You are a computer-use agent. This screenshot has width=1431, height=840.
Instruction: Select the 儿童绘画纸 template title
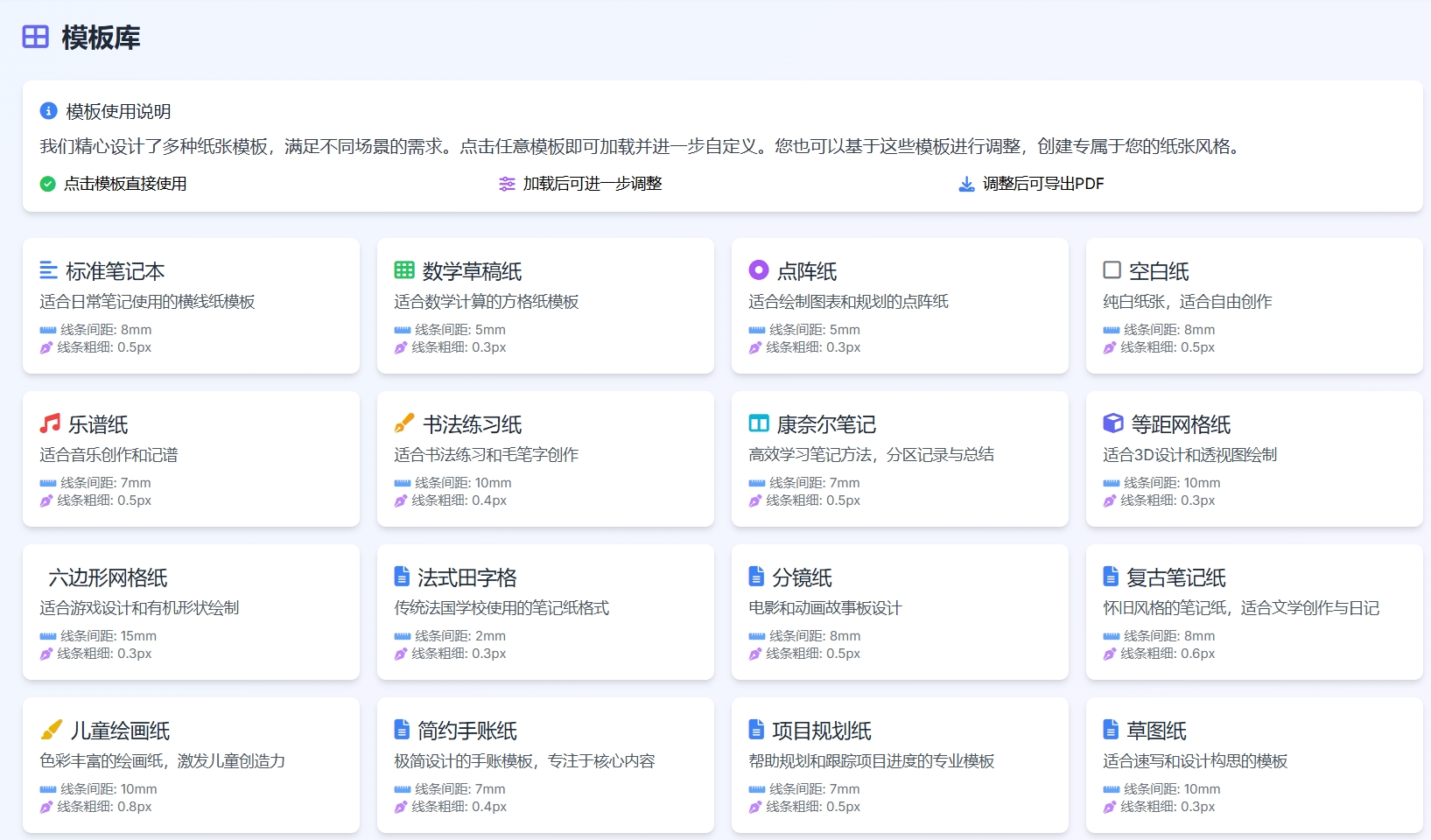click(120, 731)
